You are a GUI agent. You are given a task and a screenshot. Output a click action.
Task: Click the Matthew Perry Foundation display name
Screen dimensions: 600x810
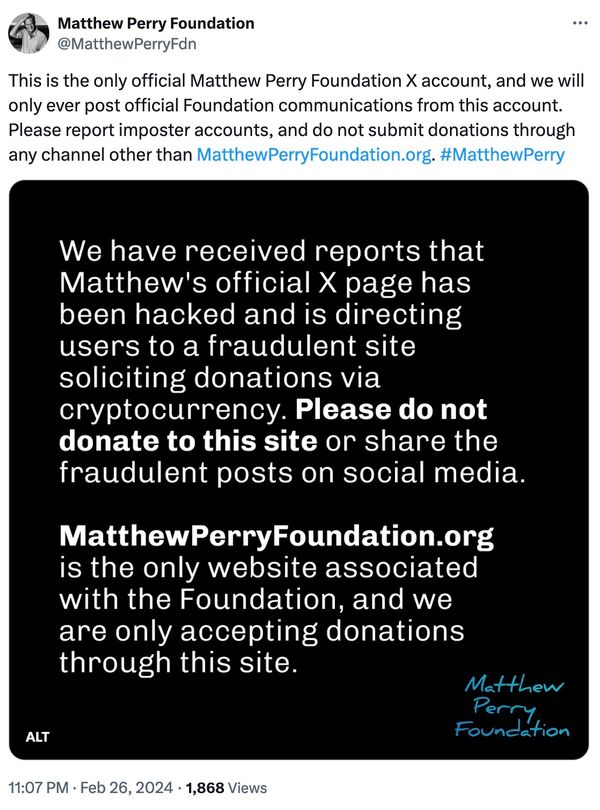156,23
